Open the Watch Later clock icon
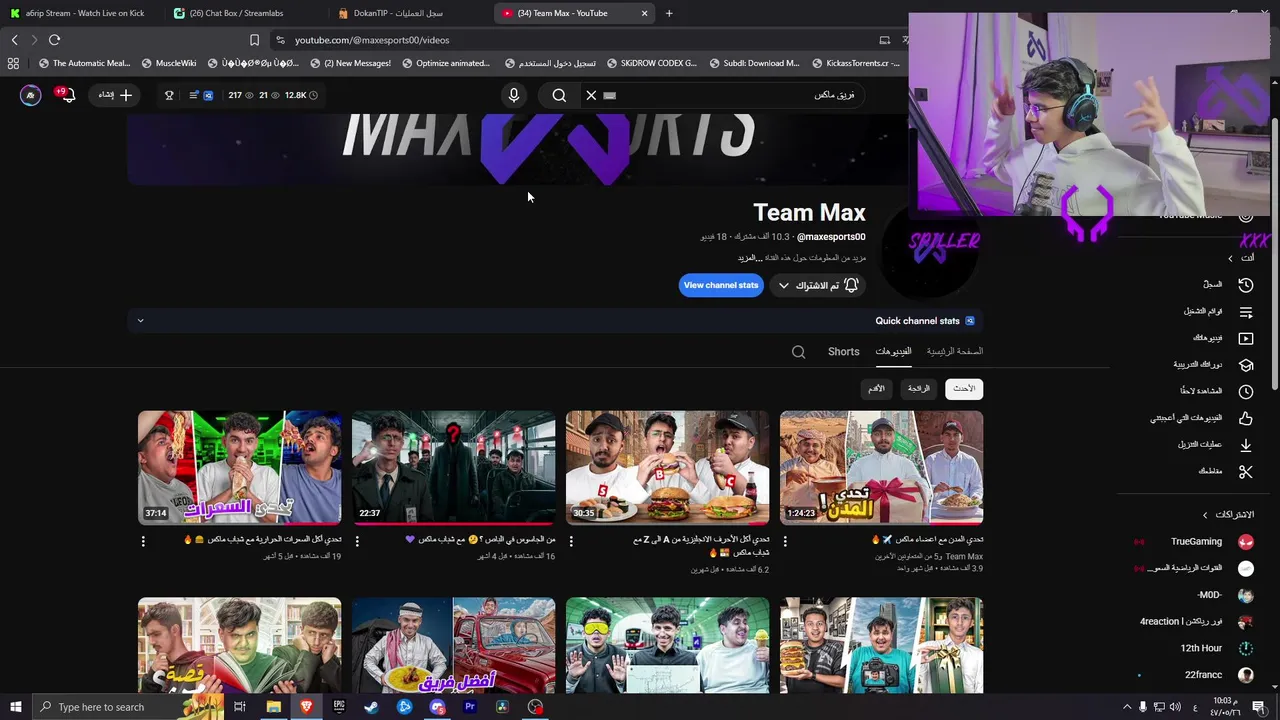The image size is (1280, 720). 1246,392
